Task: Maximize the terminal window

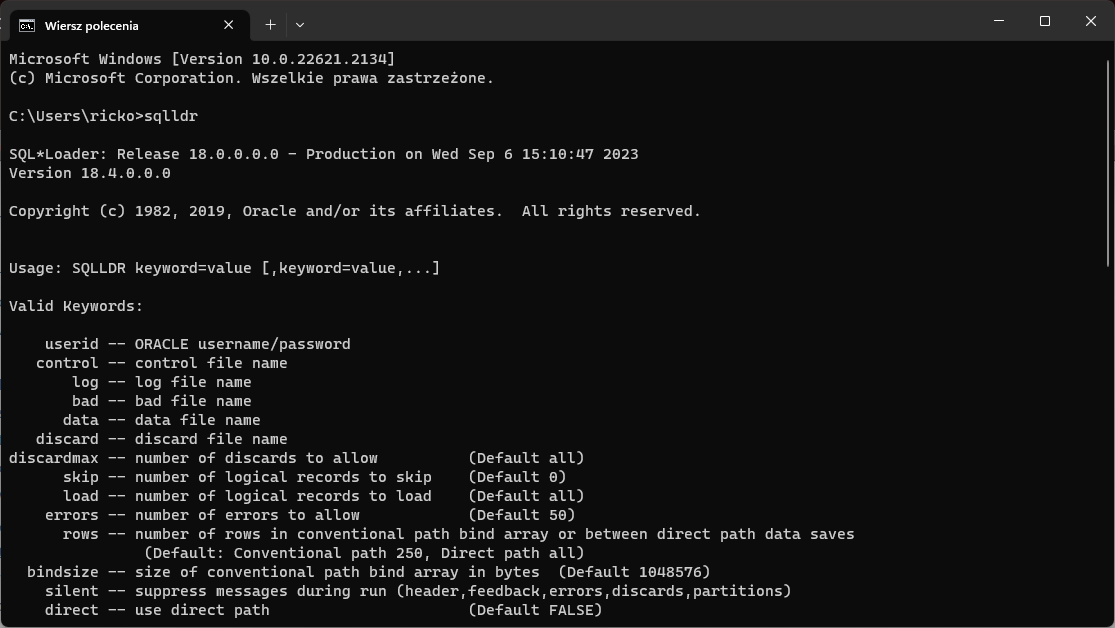Action: (1045, 22)
